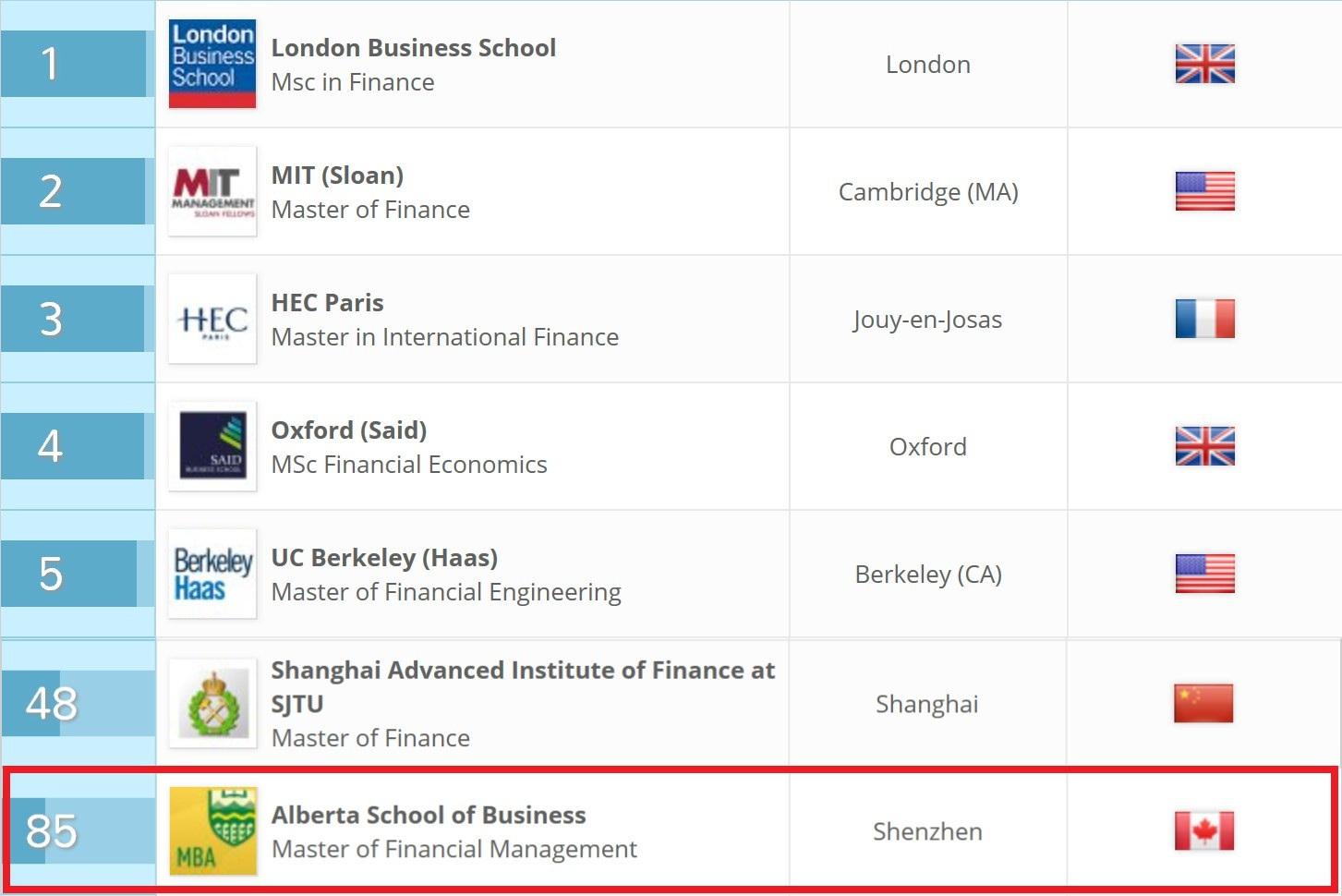Click the MIT Sloan Management logo
1342x896 pixels.
point(212,191)
